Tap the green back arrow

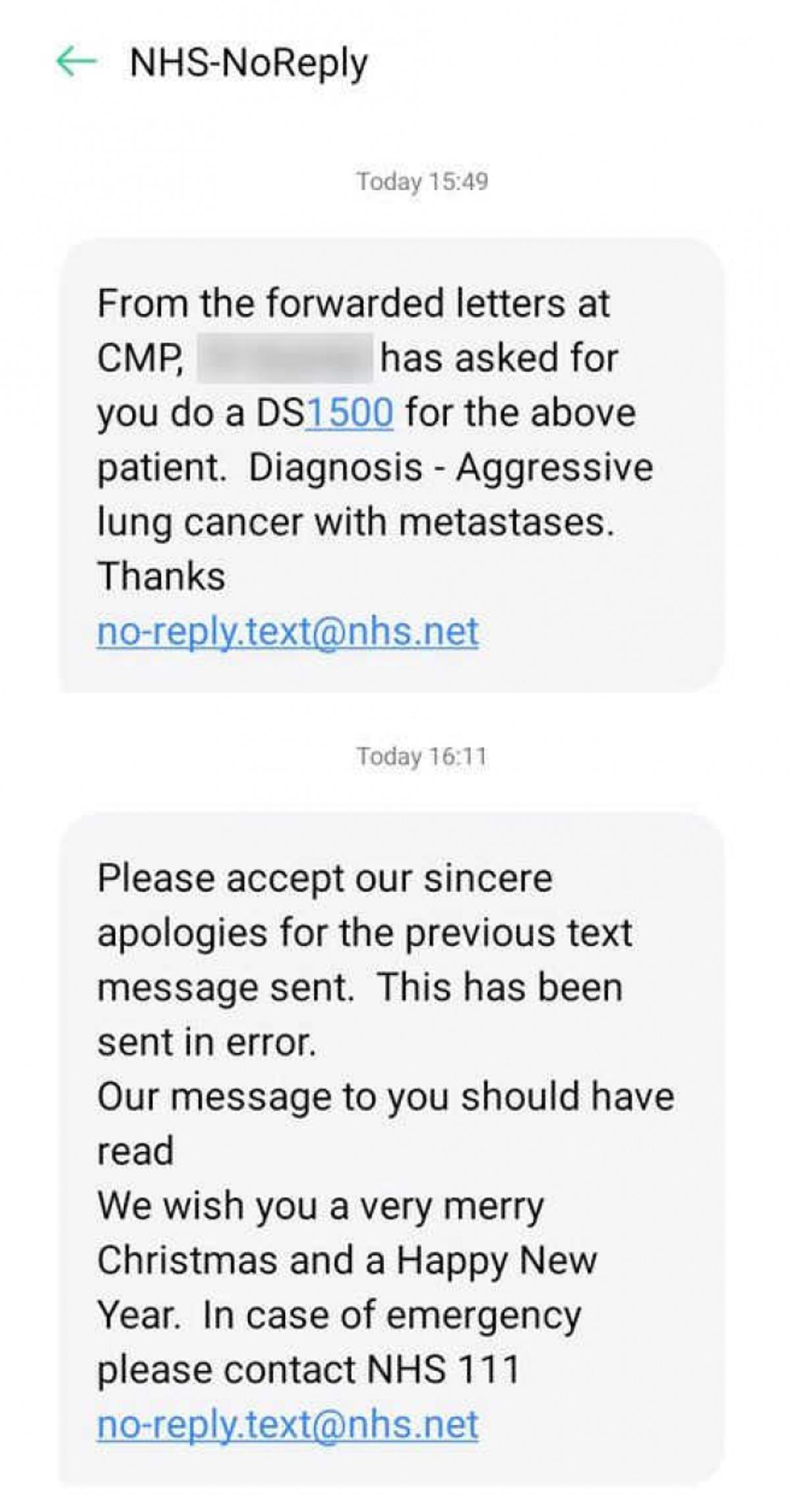[x=76, y=62]
